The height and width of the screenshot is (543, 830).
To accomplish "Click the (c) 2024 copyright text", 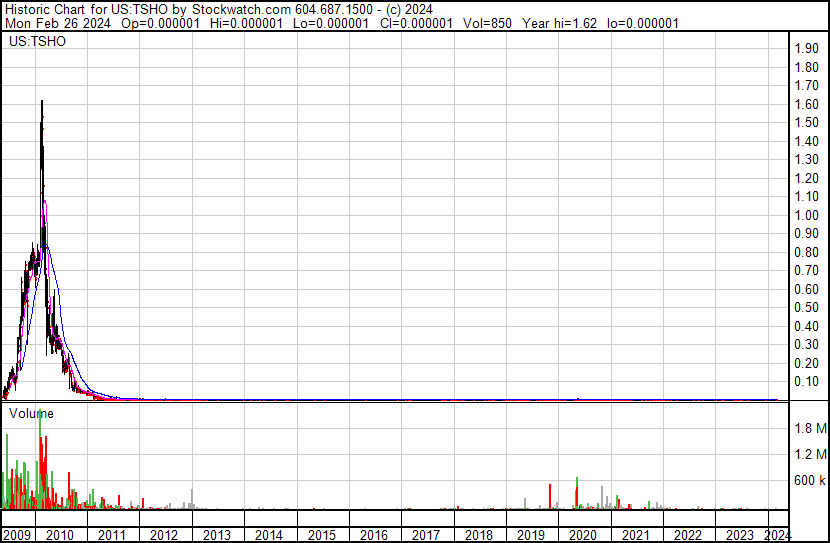I will (409, 10).
